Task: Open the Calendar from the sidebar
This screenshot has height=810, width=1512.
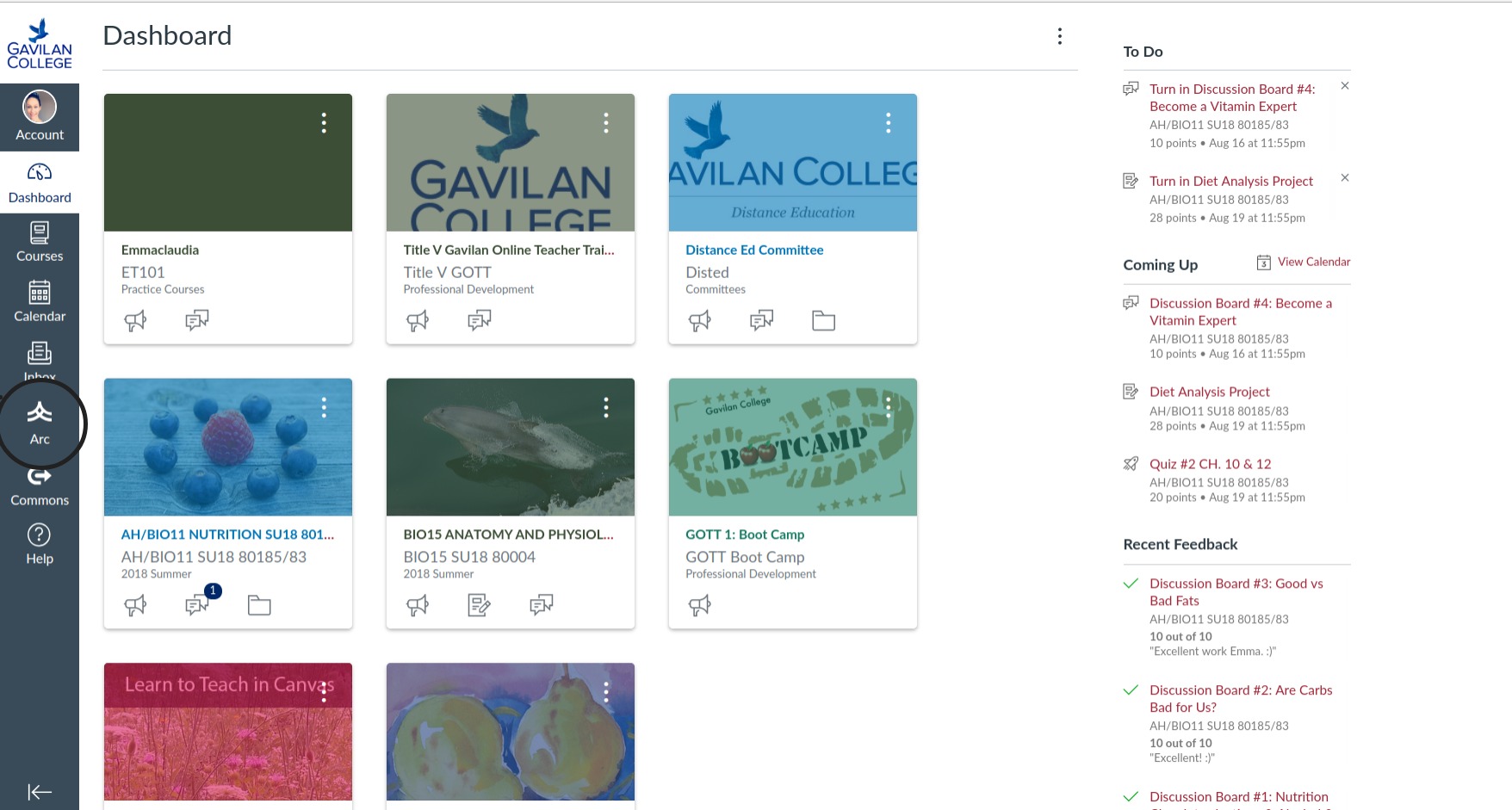Action: coord(40,301)
